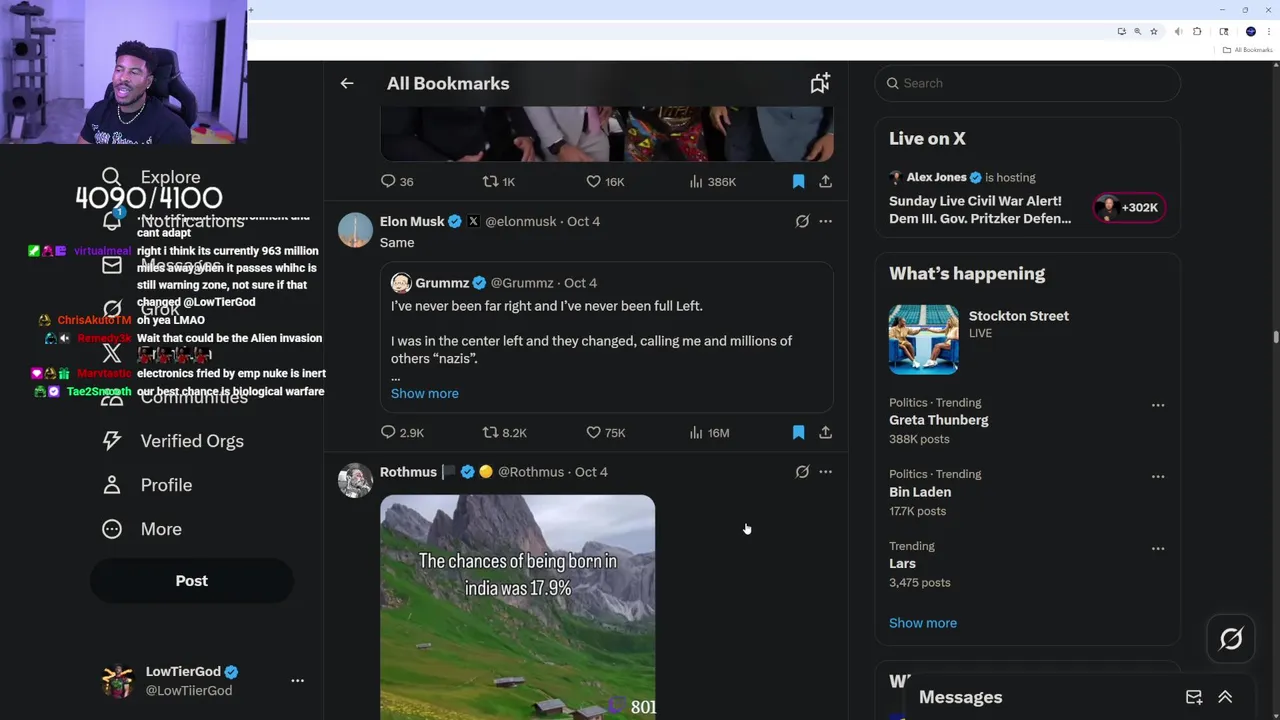This screenshot has height=720, width=1280.
Task: Open Verified Orgs in sidebar
Action: [173, 441]
